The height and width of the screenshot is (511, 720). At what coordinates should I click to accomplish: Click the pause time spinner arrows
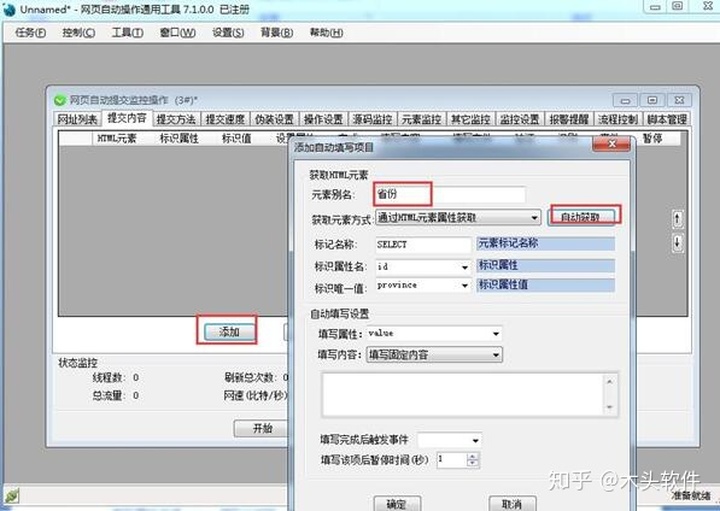tap(472, 460)
